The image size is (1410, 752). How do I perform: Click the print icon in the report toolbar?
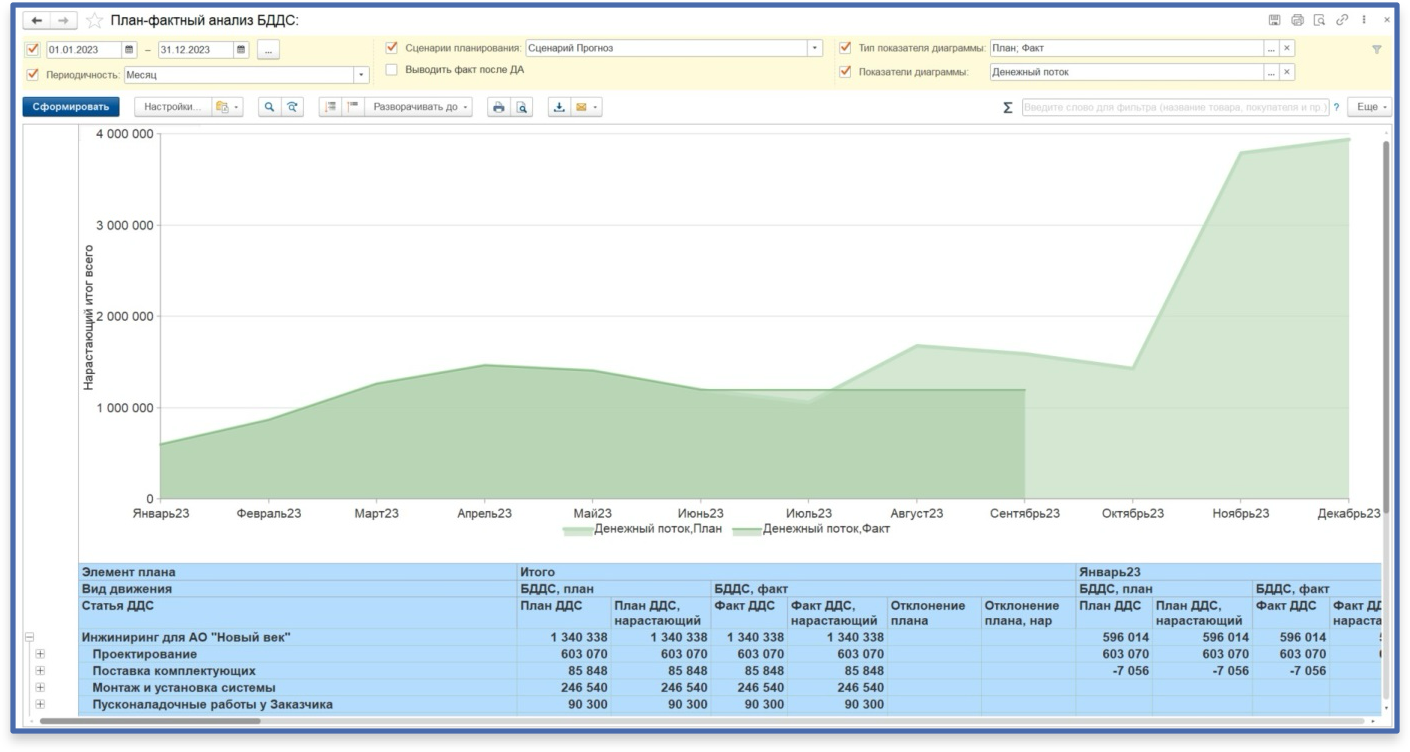point(499,107)
